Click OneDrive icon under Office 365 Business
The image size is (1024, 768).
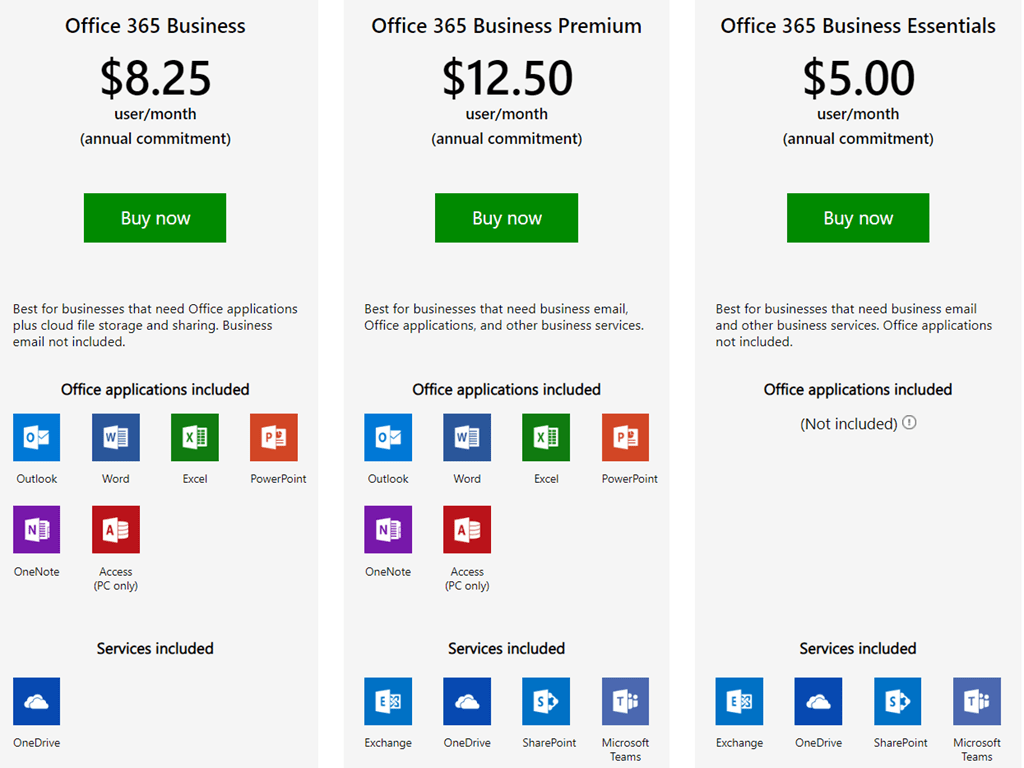(x=37, y=702)
